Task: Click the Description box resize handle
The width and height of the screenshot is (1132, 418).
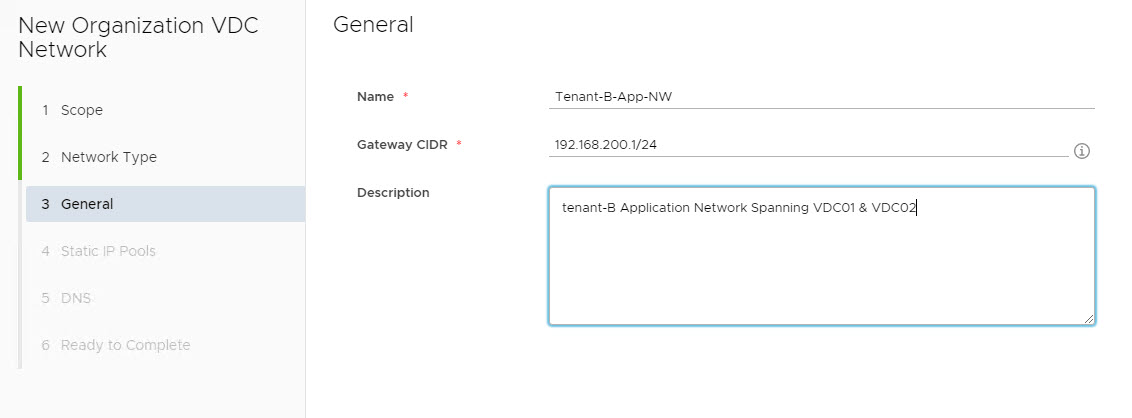Action: 1089,319
